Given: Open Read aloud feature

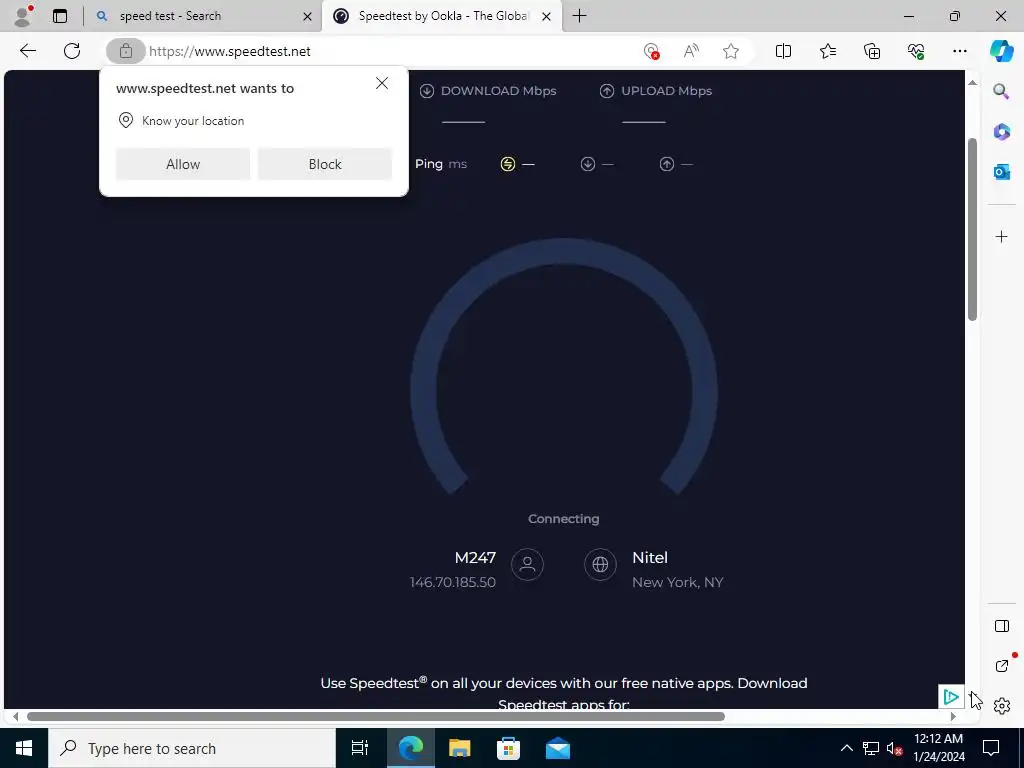Looking at the screenshot, I should click(691, 51).
